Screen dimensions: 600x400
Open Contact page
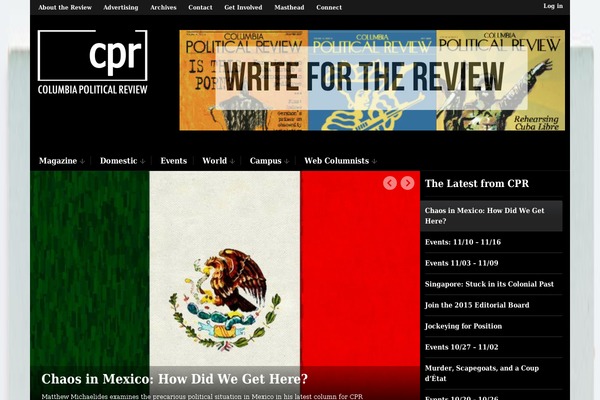tap(200, 7)
